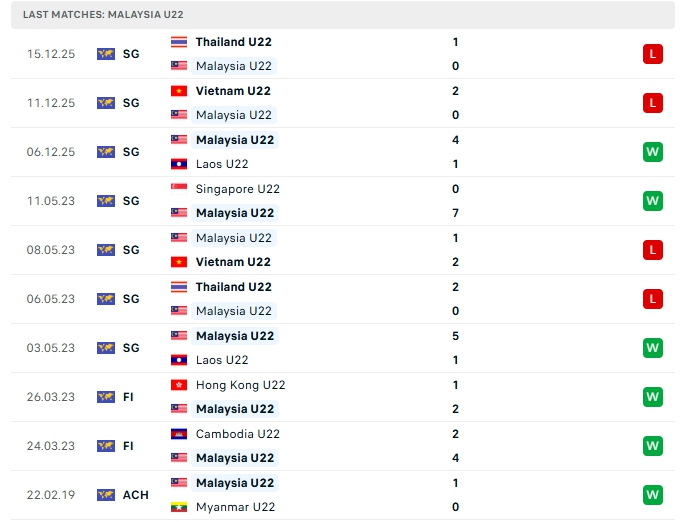The height and width of the screenshot is (522, 687).
Task: Open the Singapore U22 team link
Action: pos(238,189)
